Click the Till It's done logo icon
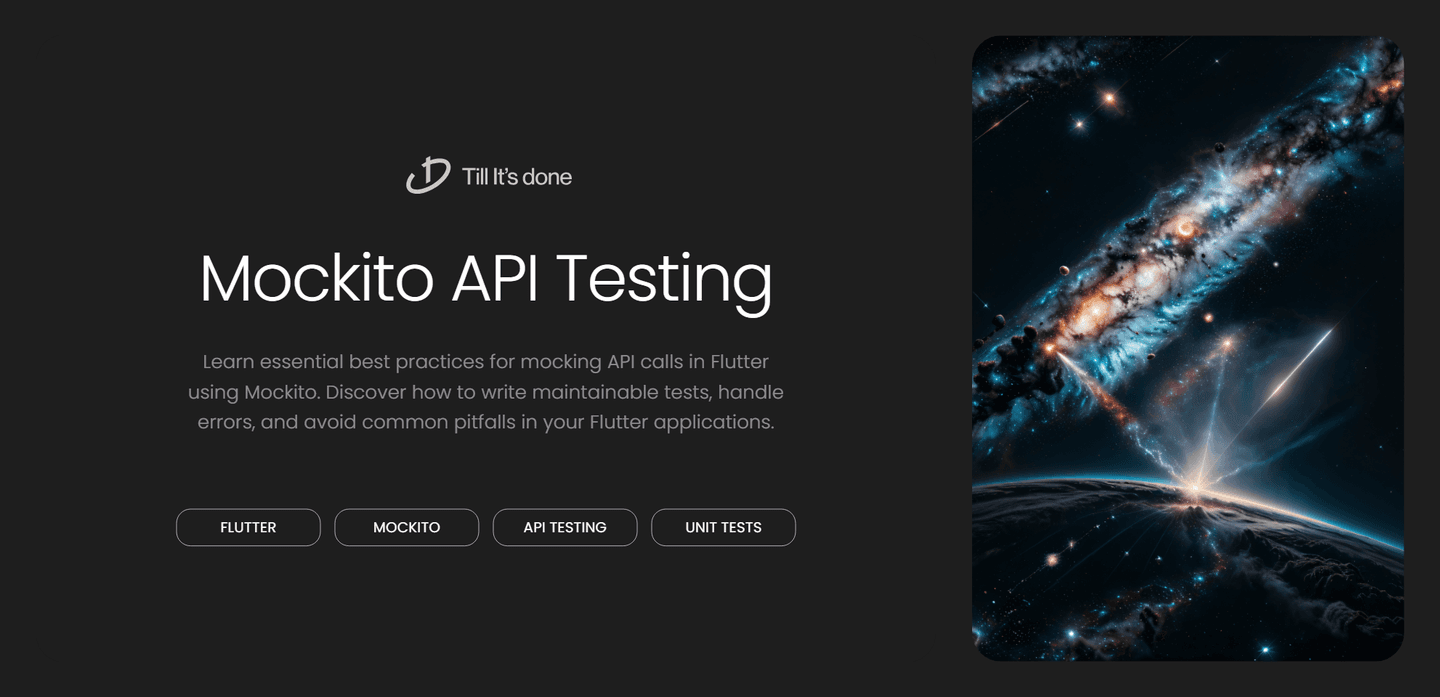 click(x=427, y=176)
